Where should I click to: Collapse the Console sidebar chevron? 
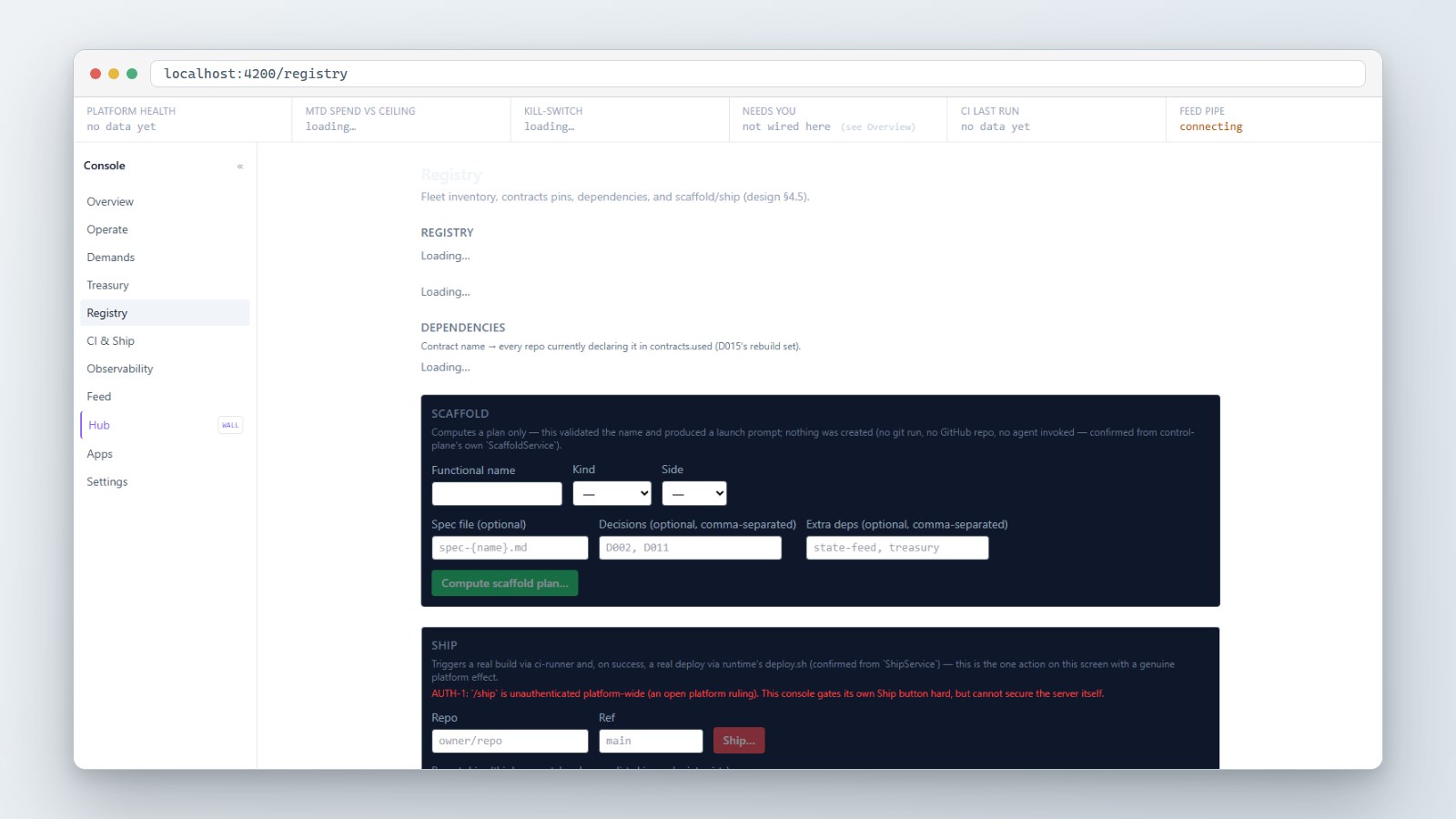(240, 167)
